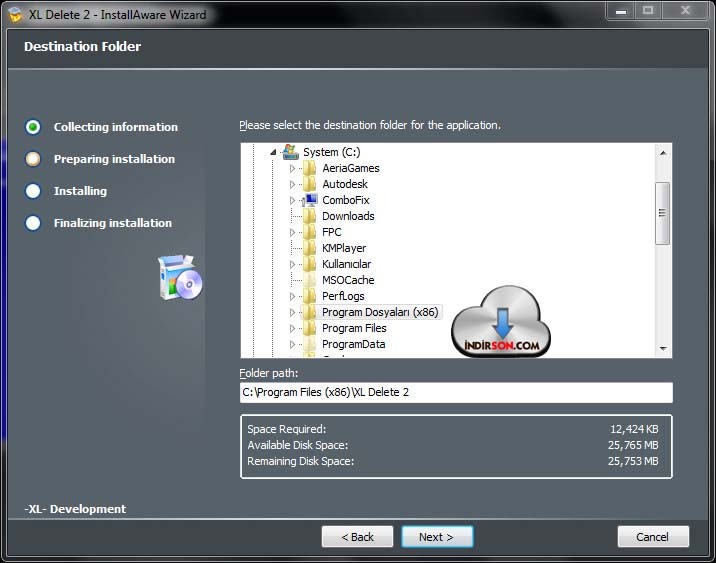Click the Available Disk Space value 25,765 MB

point(633,445)
